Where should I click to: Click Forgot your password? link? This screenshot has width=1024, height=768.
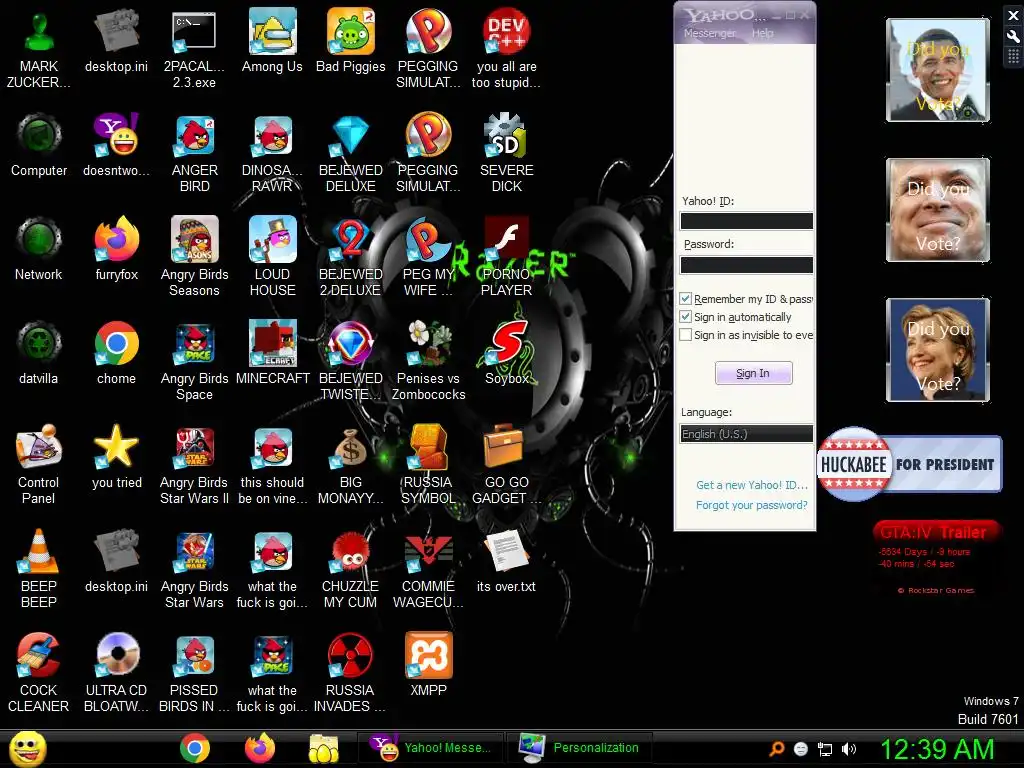pyautogui.click(x=752, y=505)
